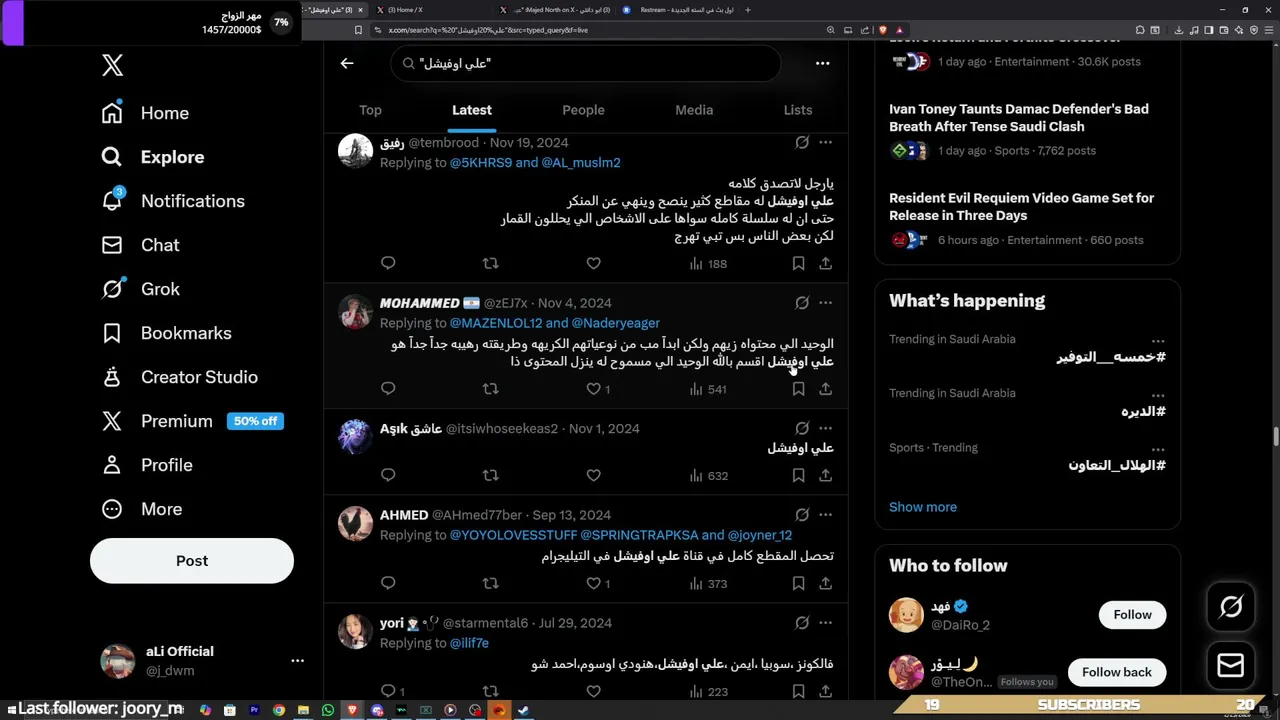Open Show more under What's happening
Viewport: 1280px width, 720px height.
click(923, 507)
